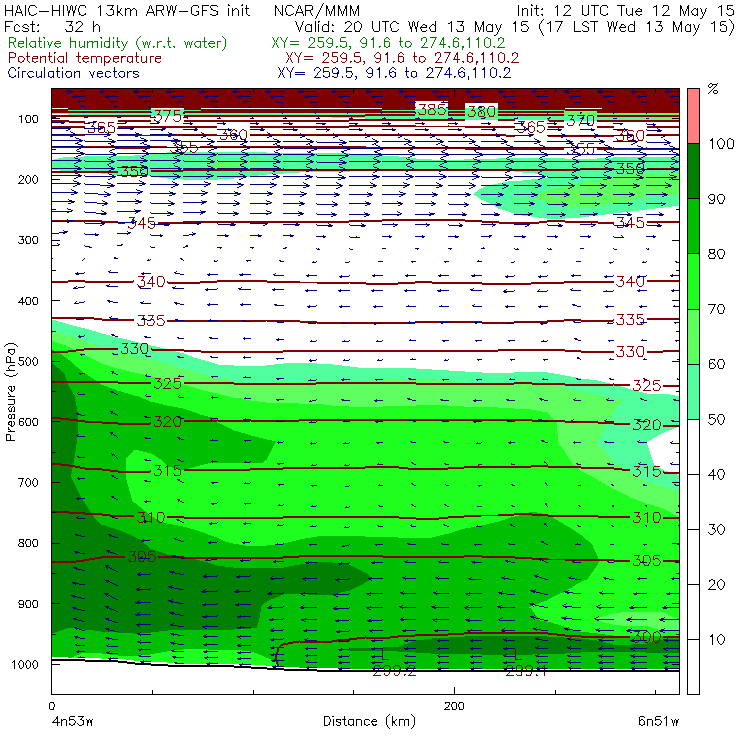Click the 385 contour label
This screenshot has height=740, width=740.
tap(432, 109)
